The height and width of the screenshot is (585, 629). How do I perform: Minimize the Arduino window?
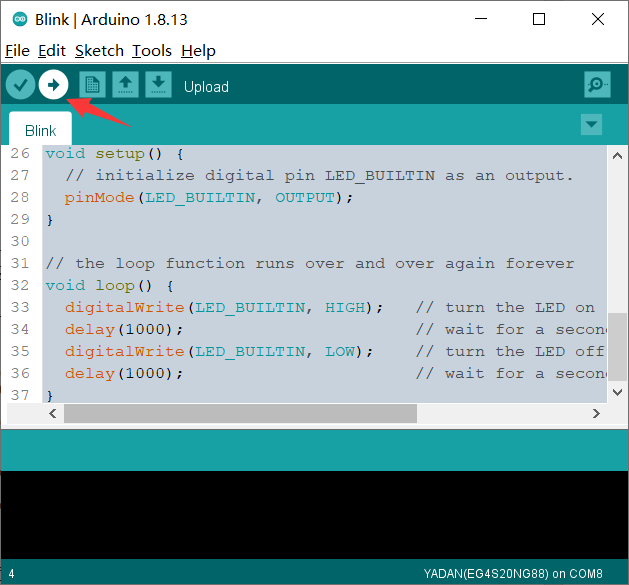[x=481, y=19]
